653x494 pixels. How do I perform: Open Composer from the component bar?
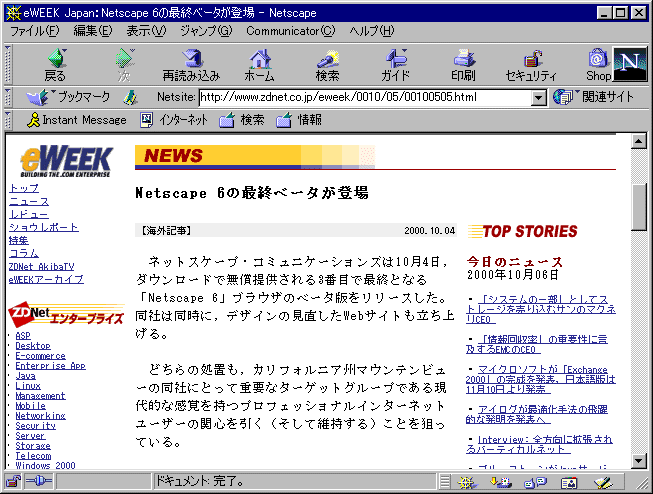point(603,482)
